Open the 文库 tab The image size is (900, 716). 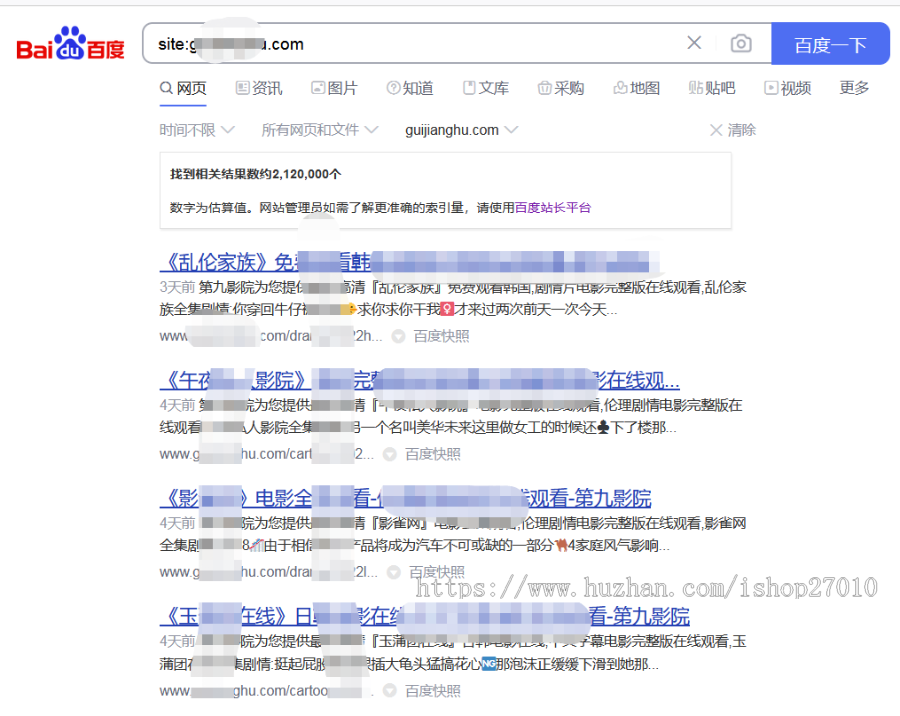(x=486, y=88)
